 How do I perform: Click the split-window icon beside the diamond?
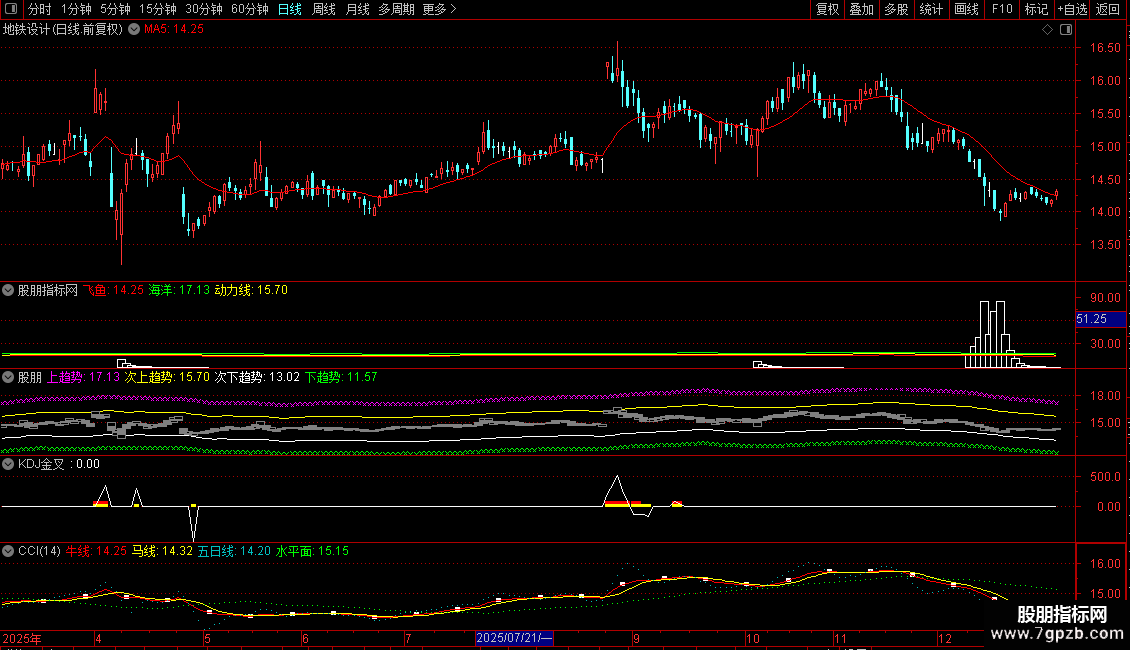(x=1066, y=30)
